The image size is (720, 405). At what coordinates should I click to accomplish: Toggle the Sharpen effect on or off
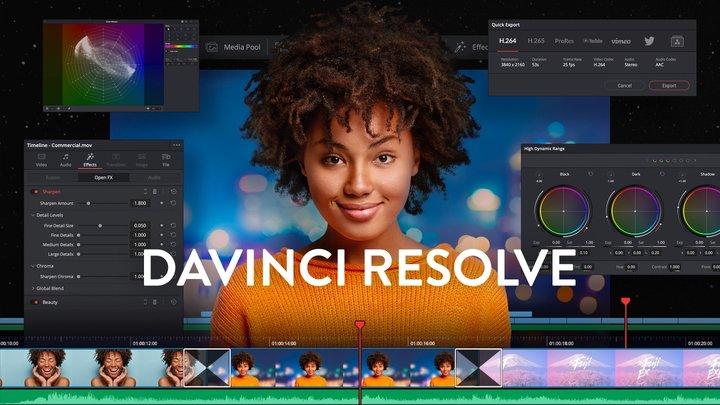pos(36,190)
